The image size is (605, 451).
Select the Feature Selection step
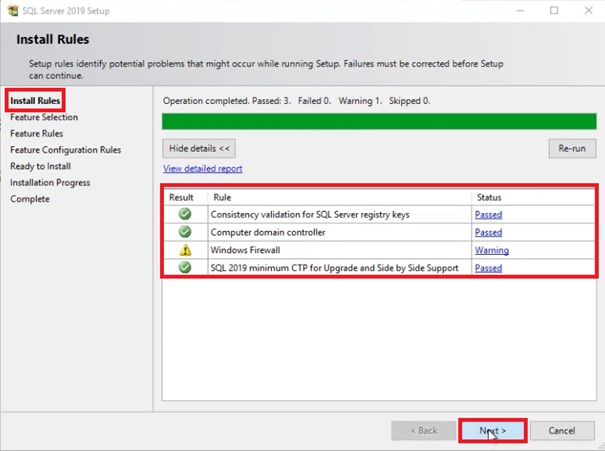(44, 117)
